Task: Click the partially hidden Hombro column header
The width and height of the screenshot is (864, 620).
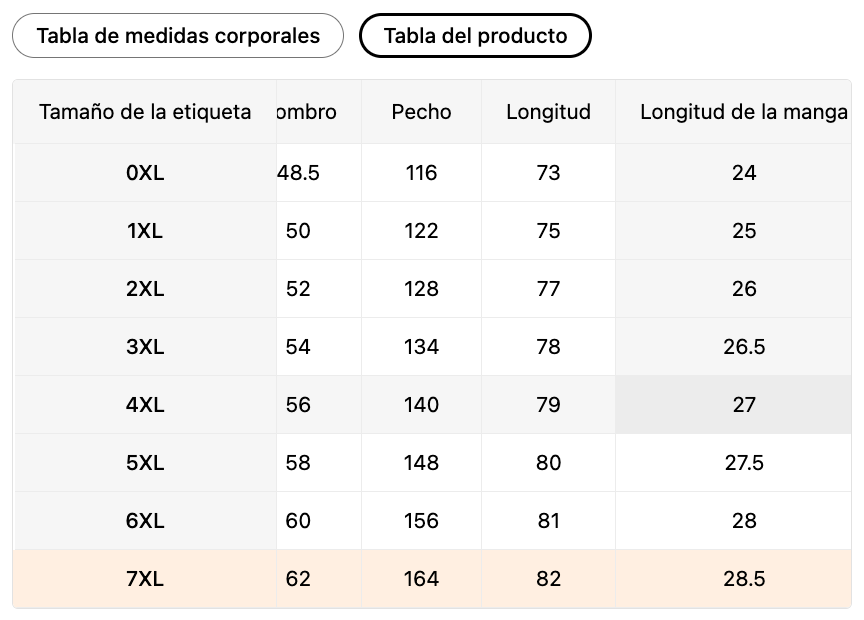Action: [x=308, y=112]
